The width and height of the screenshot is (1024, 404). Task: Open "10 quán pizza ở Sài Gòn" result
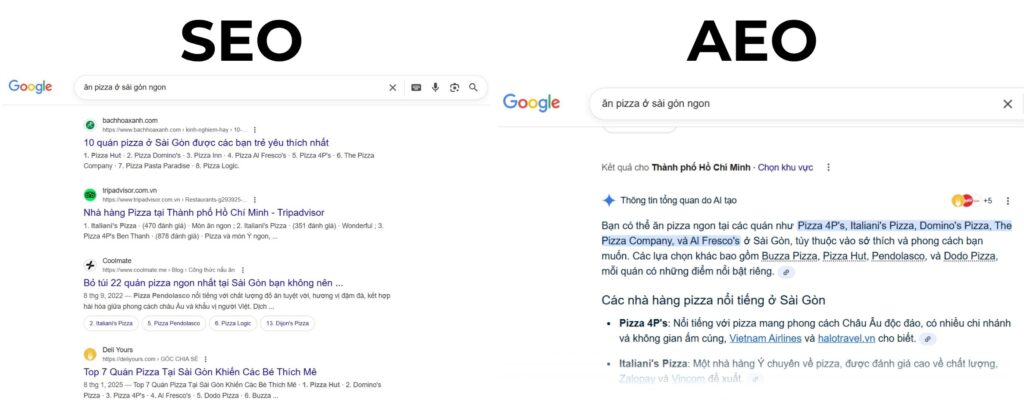(206, 143)
